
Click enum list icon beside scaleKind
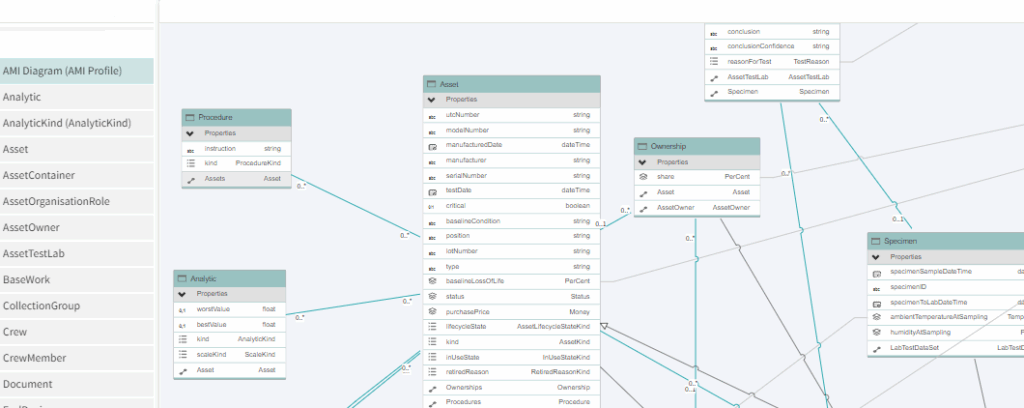pos(182,355)
